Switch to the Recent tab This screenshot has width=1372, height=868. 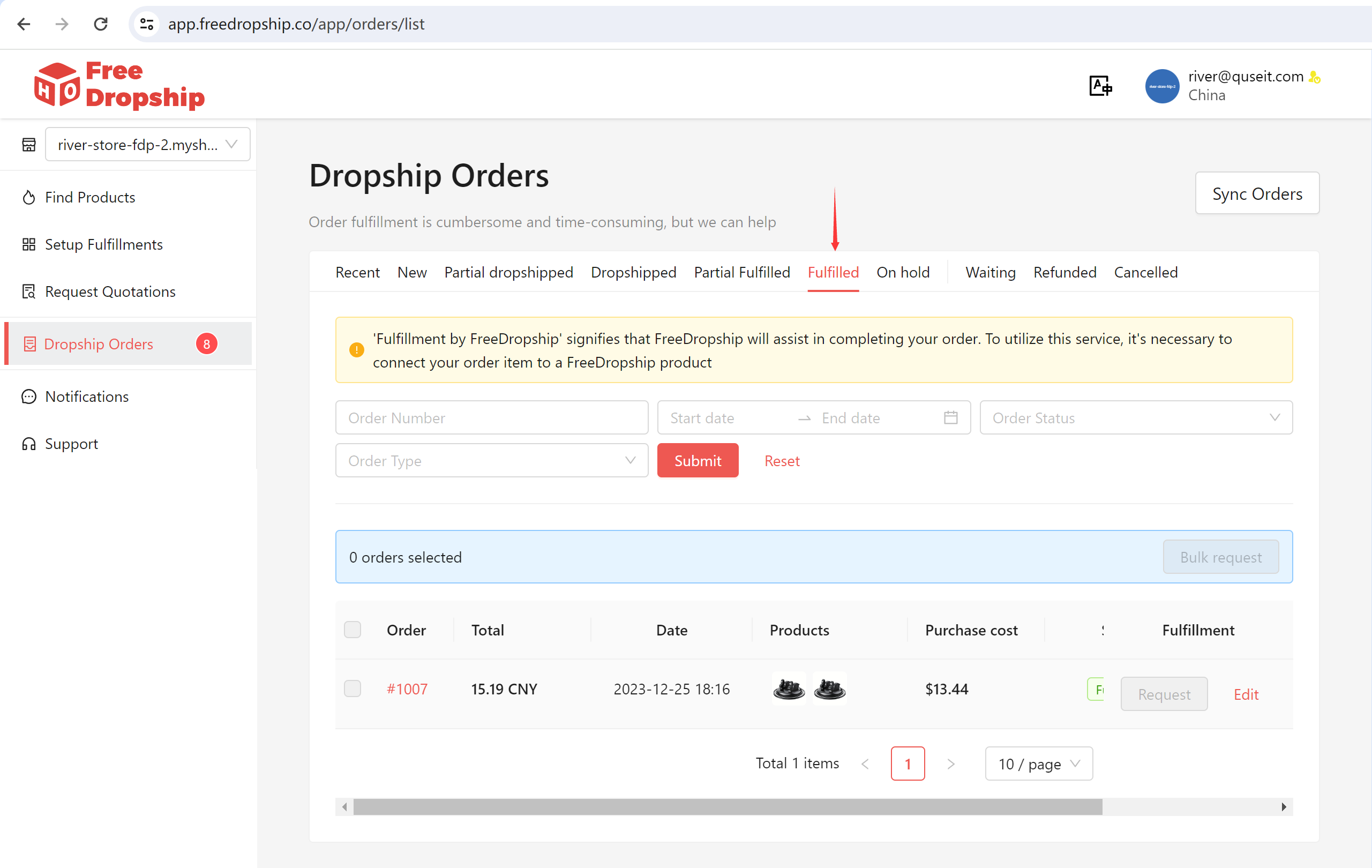pos(357,272)
